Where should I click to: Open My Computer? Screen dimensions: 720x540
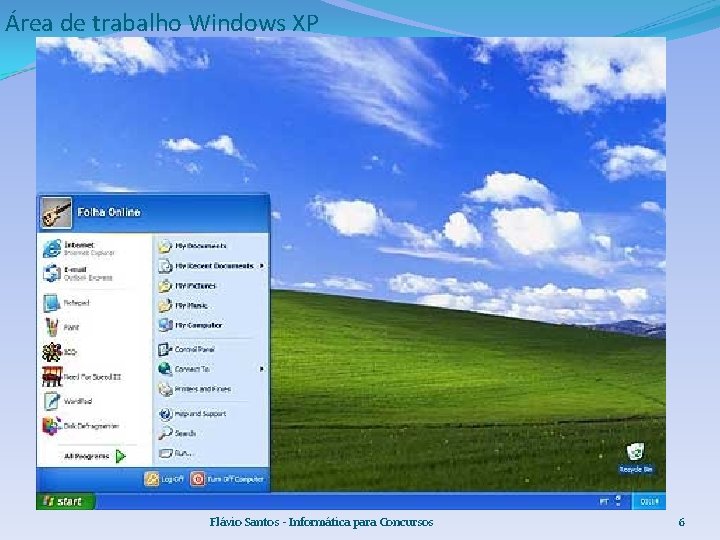coord(190,325)
